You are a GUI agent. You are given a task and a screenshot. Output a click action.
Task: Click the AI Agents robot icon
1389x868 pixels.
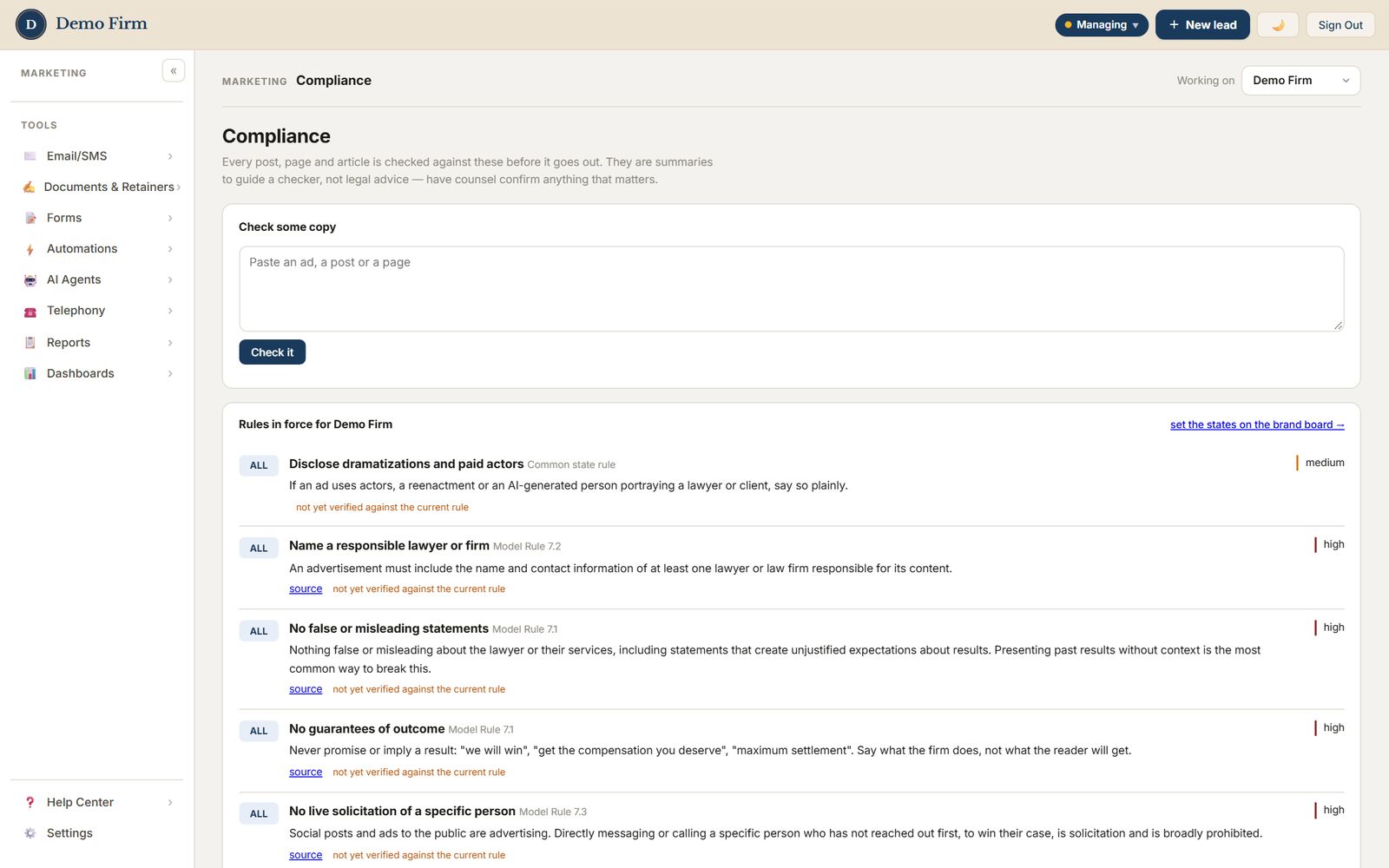click(x=30, y=279)
